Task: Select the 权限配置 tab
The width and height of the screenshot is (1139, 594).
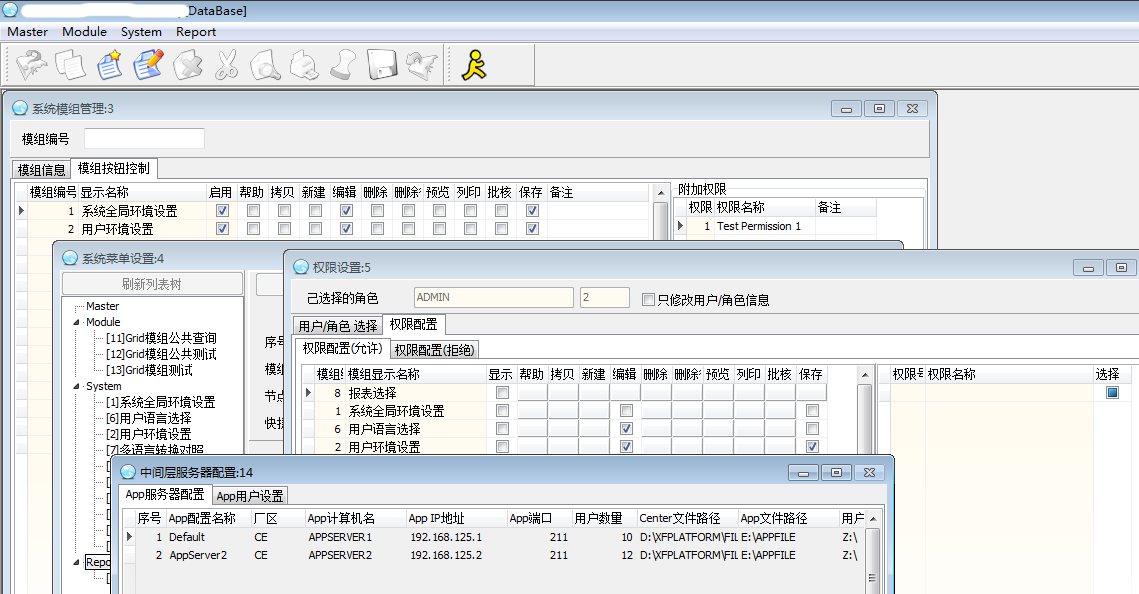Action: click(413, 324)
